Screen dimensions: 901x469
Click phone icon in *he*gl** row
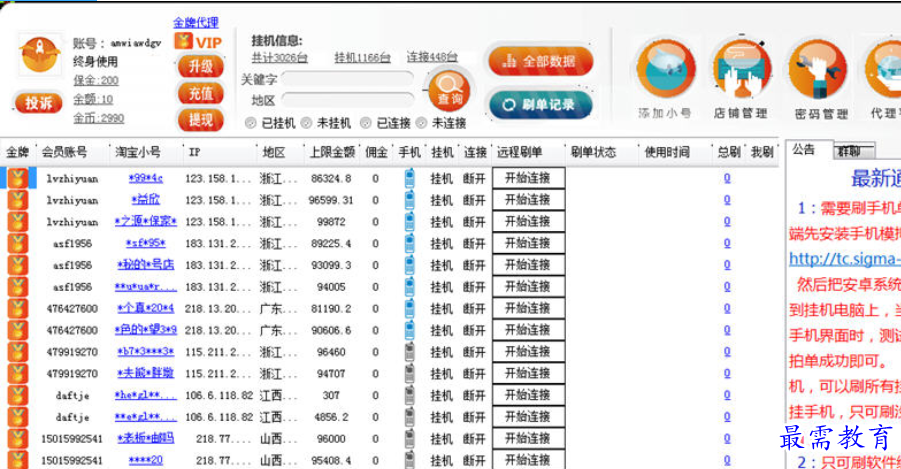(410, 395)
